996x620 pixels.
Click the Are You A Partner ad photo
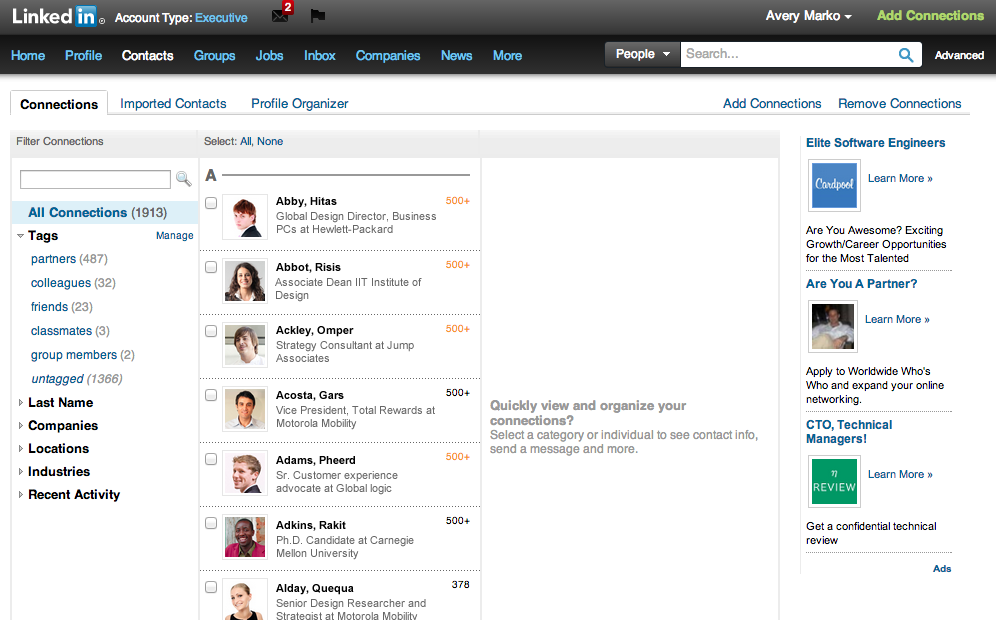click(x=833, y=327)
